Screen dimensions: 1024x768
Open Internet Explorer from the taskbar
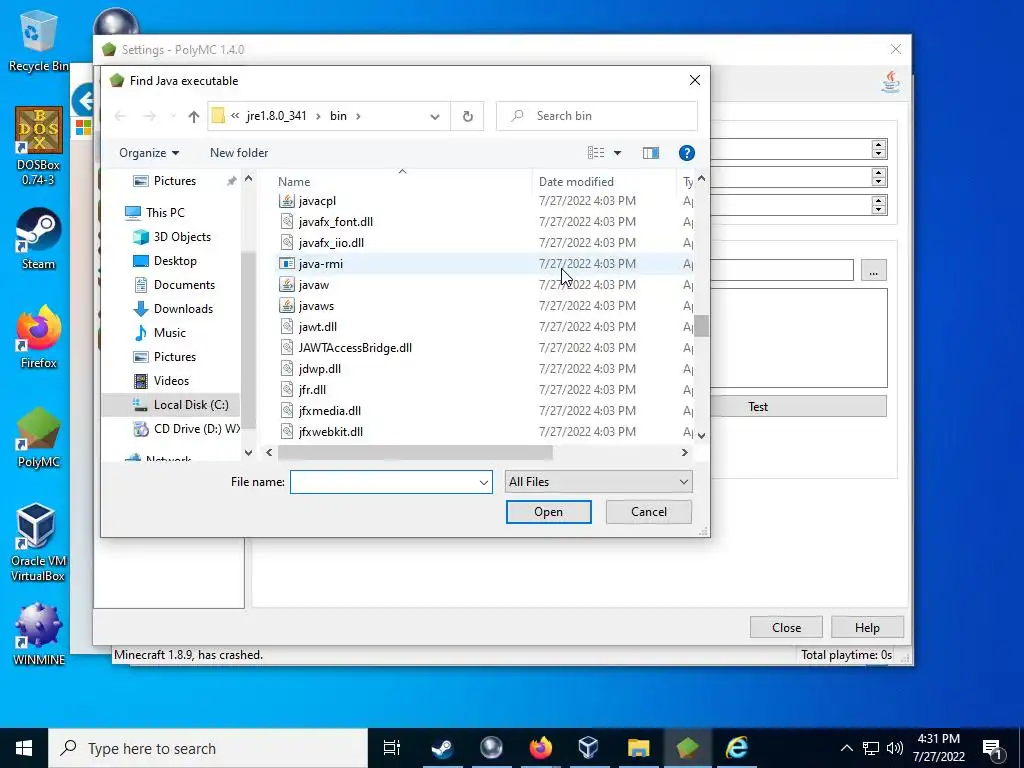click(x=736, y=748)
